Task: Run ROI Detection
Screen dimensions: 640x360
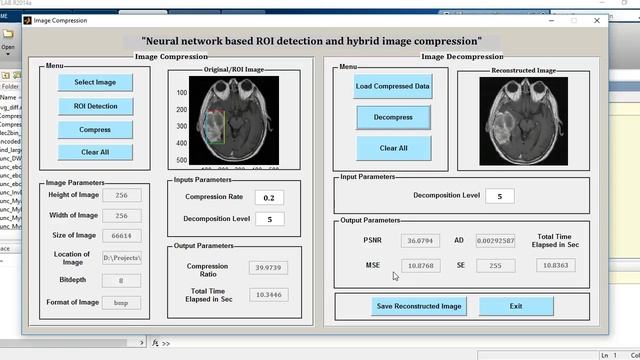Action: pyautogui.click(x=96, y=106)
